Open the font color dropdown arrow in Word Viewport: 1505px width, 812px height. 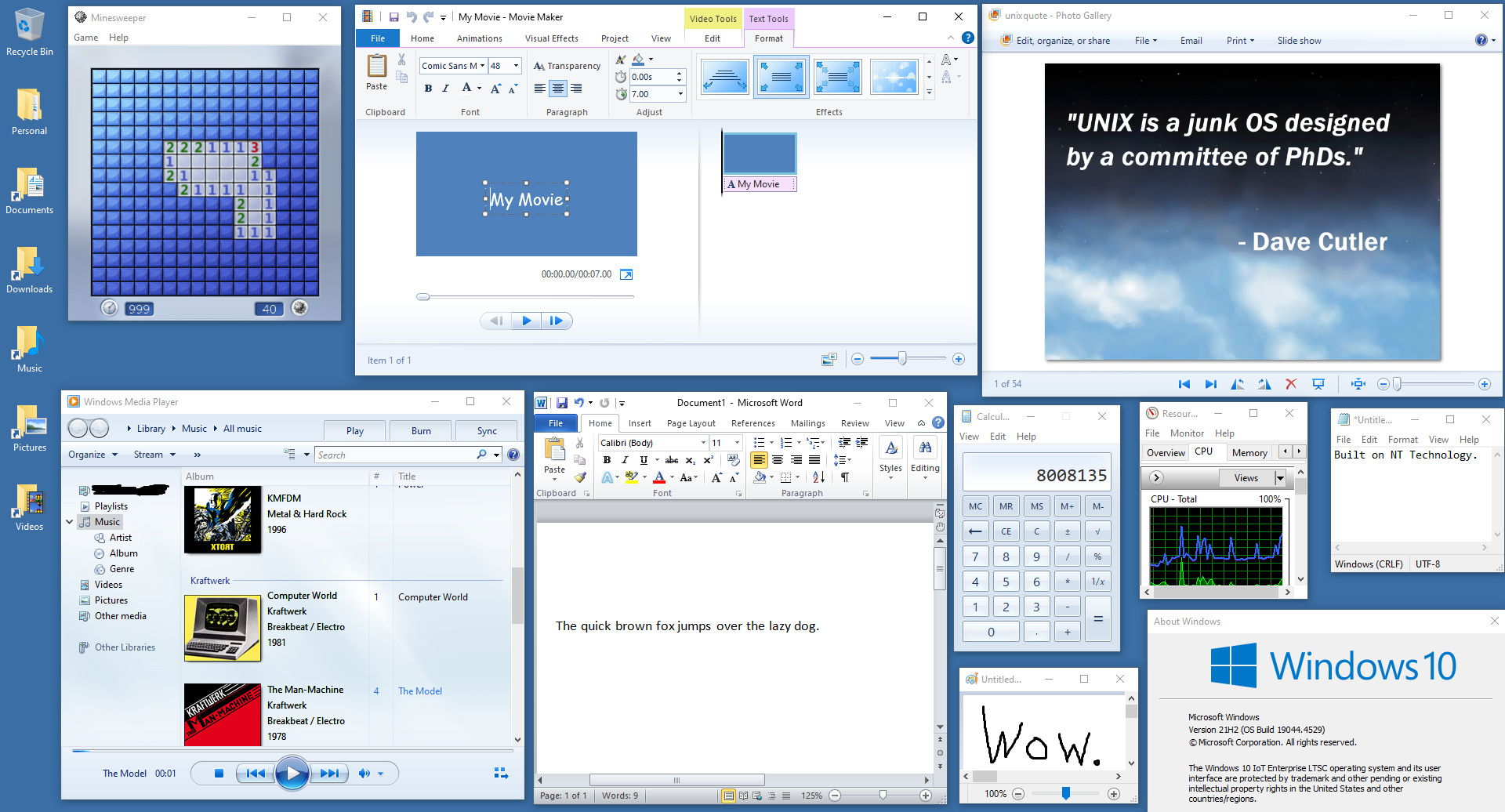click(672, 477)
